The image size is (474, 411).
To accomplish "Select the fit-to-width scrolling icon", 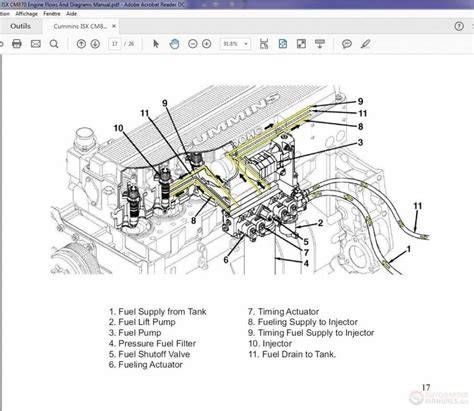I will [x=264, y=44].
